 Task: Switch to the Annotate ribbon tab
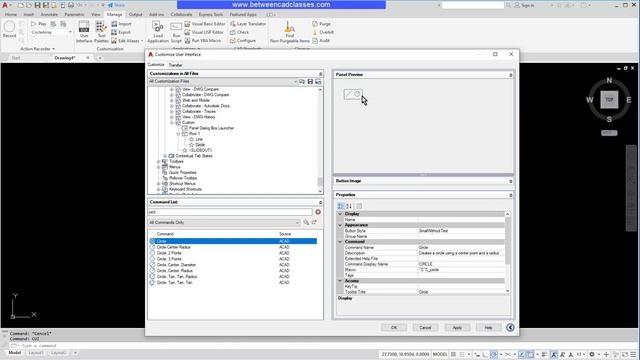pyautogui.click(x=49, y=15)
